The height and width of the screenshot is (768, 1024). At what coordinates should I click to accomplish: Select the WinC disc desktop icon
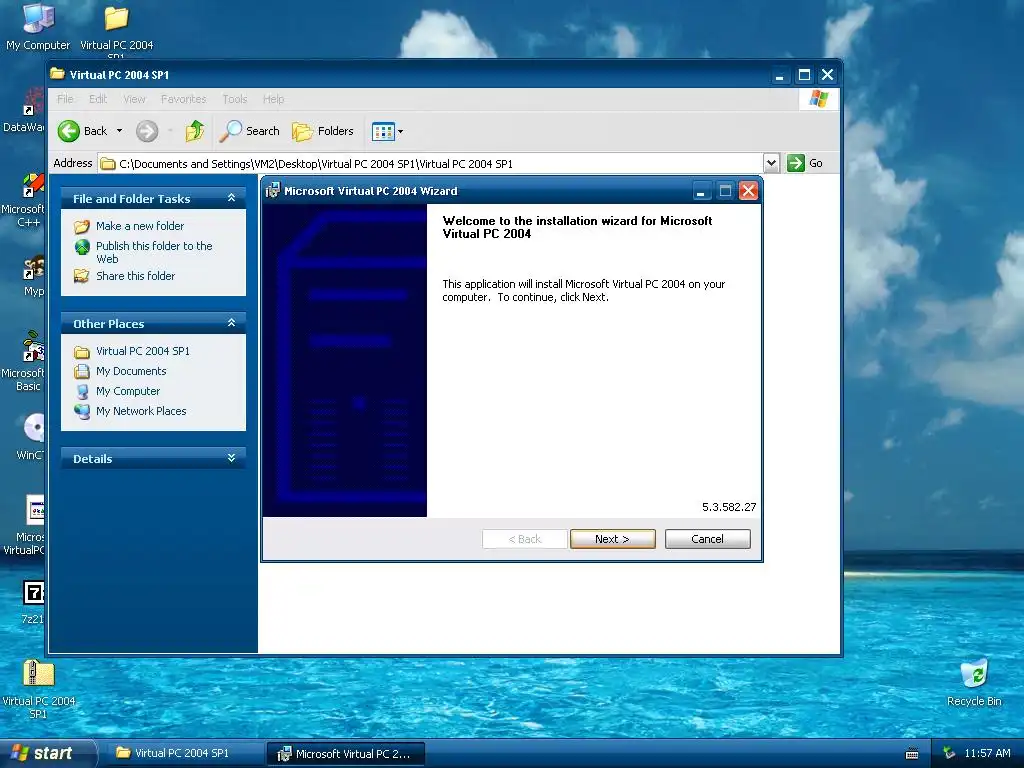pos(33,429)
